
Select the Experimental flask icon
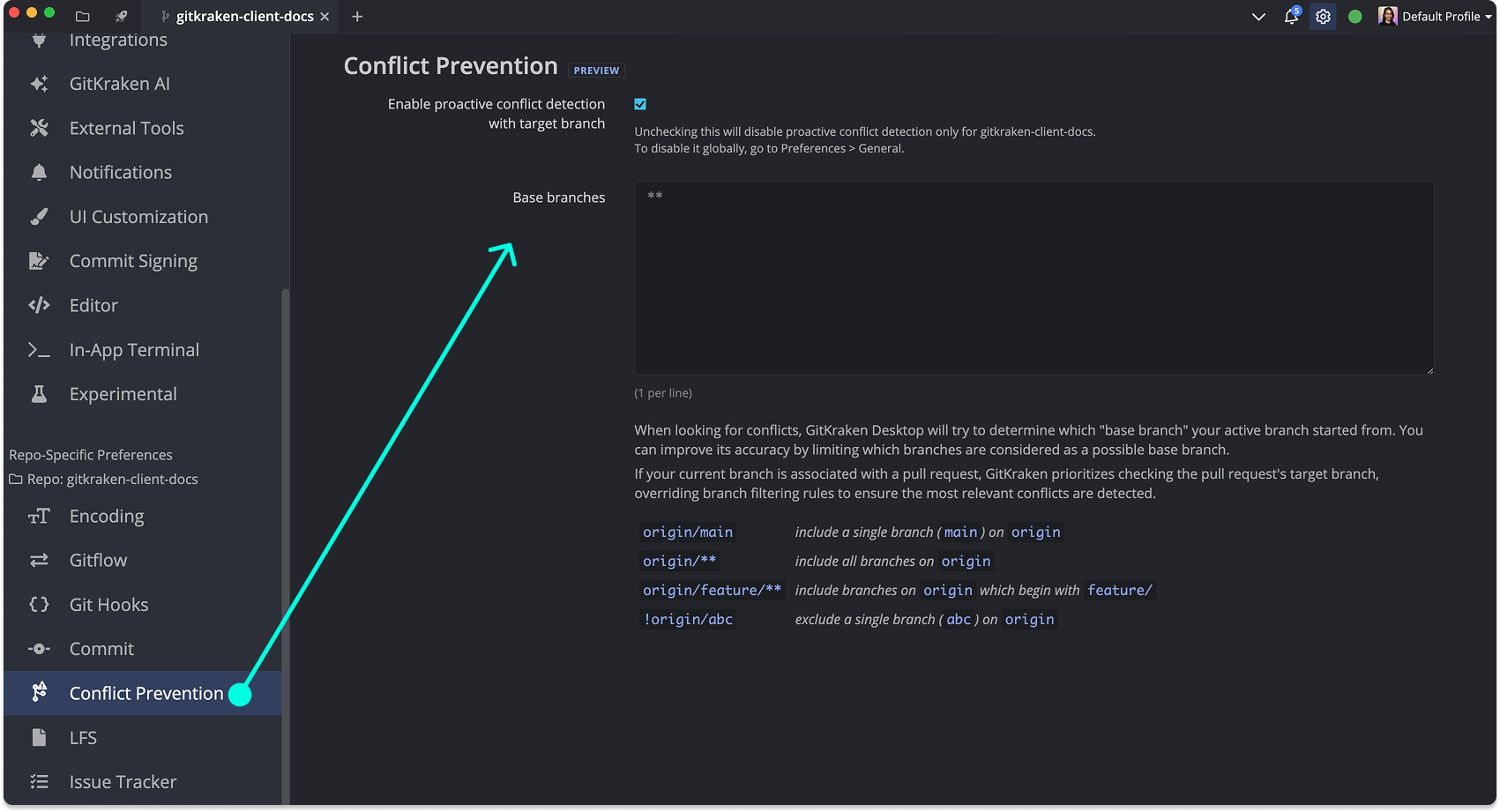click(x=39, y=393)
